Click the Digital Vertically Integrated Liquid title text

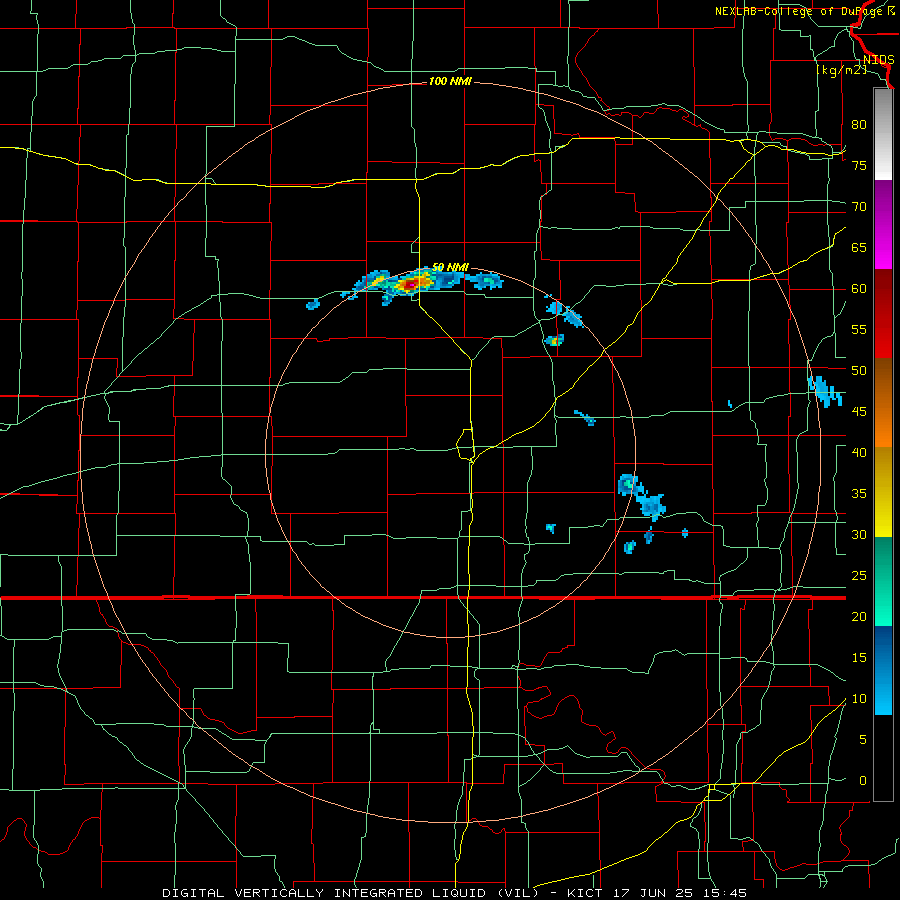pyautogui.click(x=350, y=893)
